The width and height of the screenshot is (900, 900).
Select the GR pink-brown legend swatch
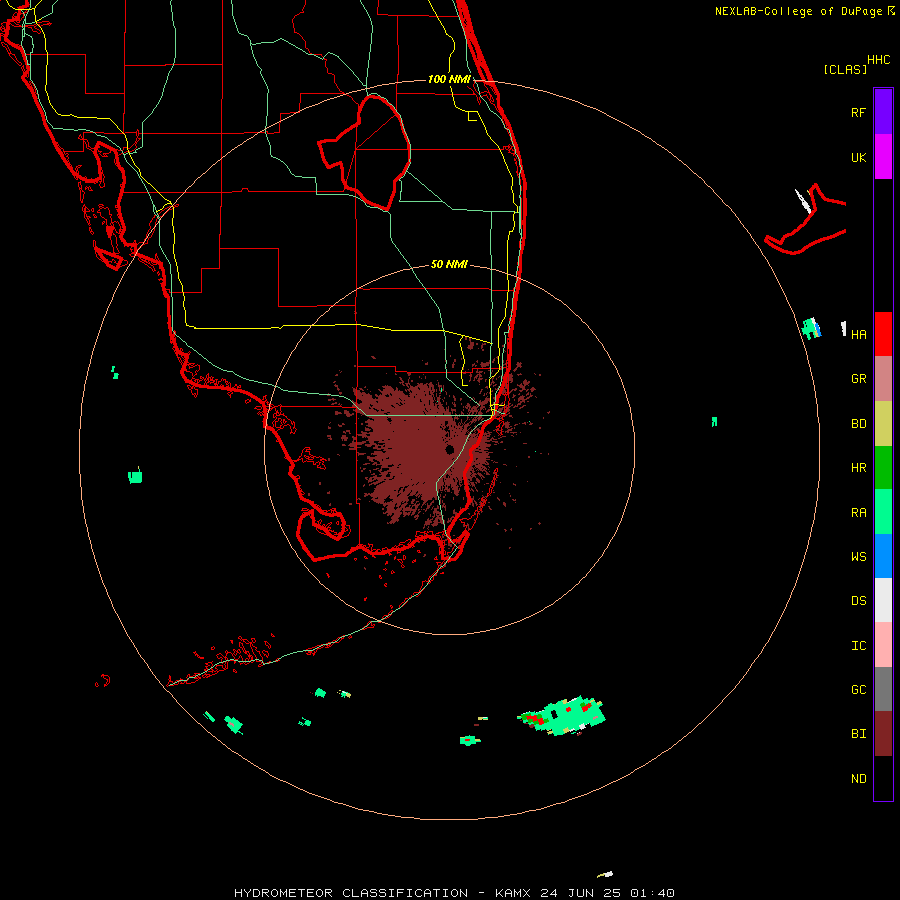883,379
